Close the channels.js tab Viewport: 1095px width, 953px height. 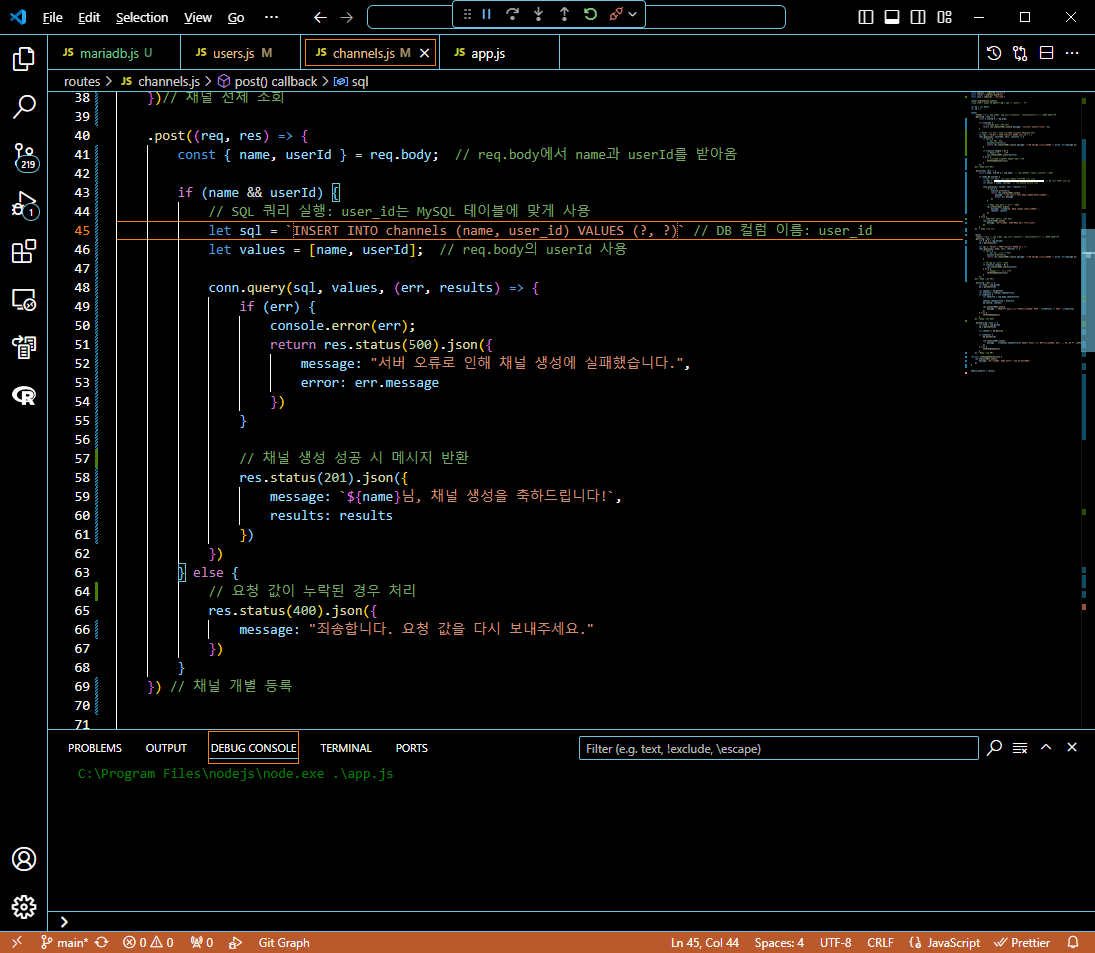(x=425, y=53)
